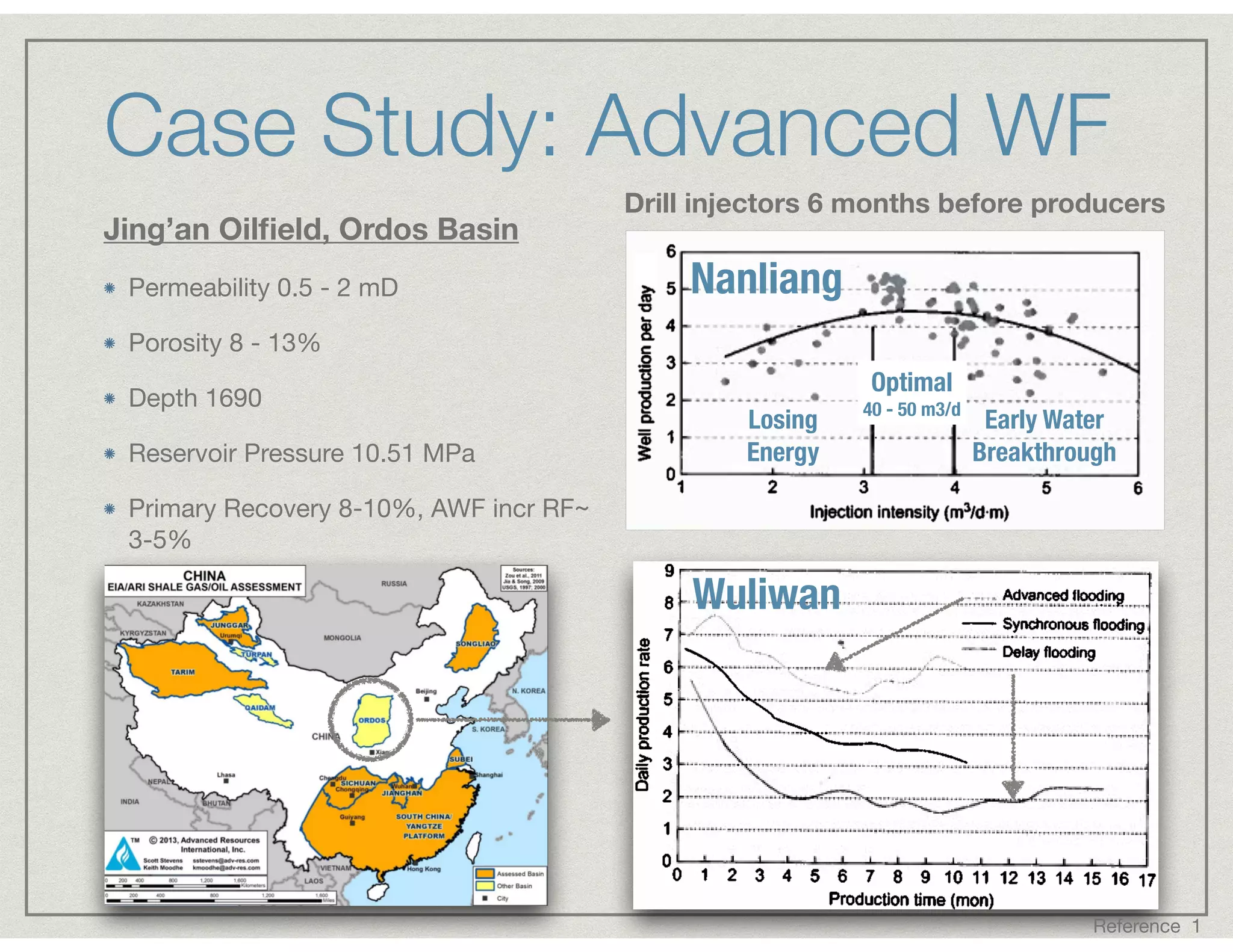This screenshot has width=1233, height=952.
Task: Click the 'Case Study: Advanced WF' title
Action: click(607, 125)
